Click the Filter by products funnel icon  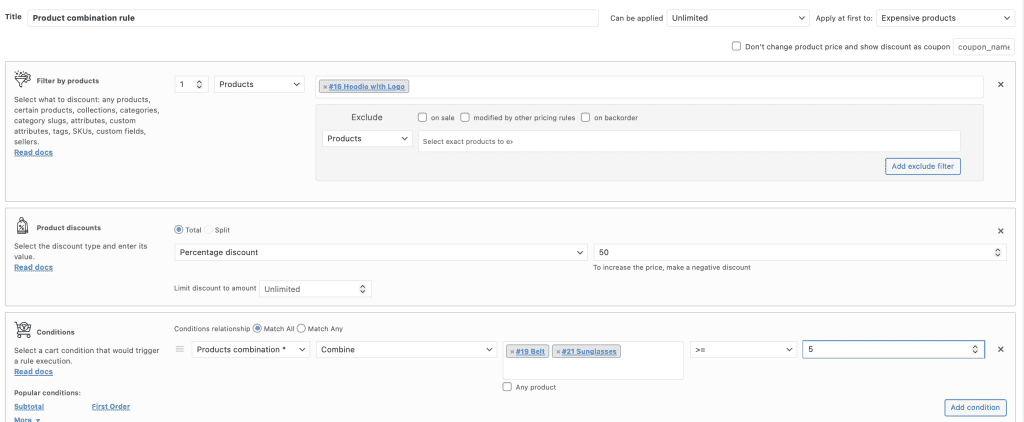click(x=22, y=81)
